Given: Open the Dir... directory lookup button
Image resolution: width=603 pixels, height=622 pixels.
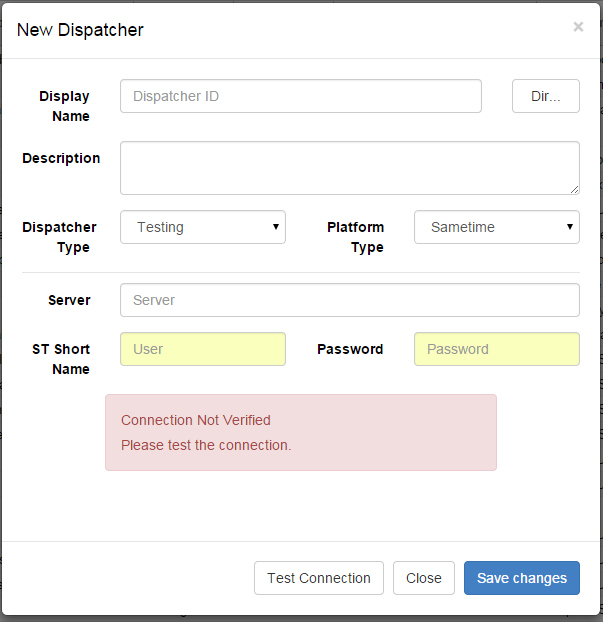Looking at the screenshot, I should pyautogui.click(x=545, y=96).
